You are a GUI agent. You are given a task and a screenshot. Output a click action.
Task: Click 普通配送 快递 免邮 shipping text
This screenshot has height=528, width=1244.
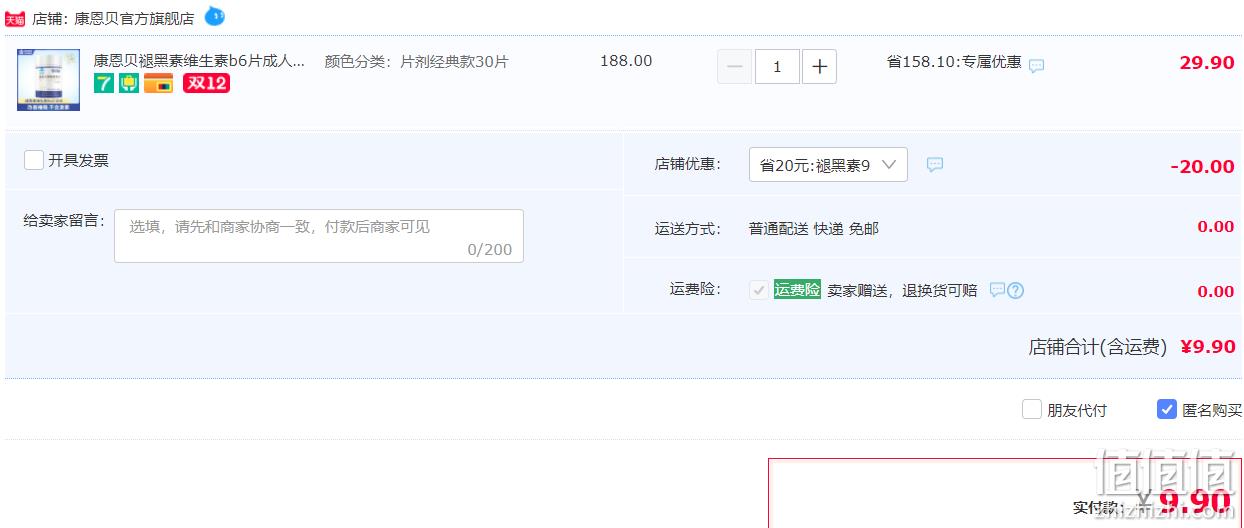pyautogui.click(x=814, y=228)
